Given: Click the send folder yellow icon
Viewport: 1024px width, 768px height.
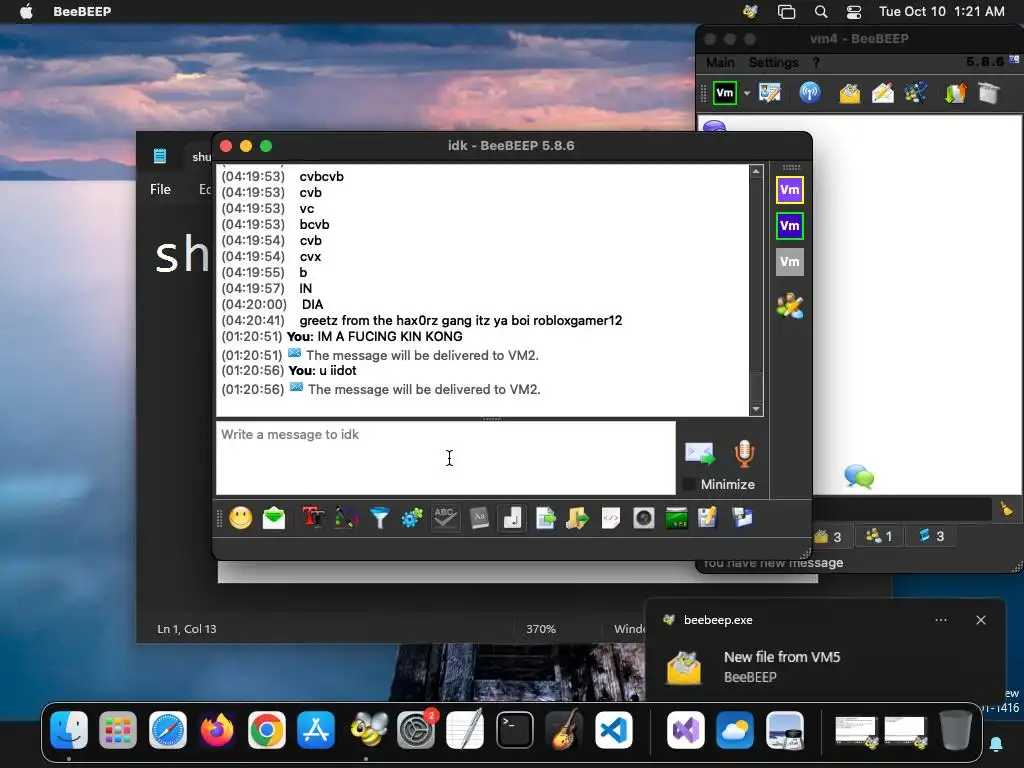Looking at the screenshot, I should (x=577, y=518).
